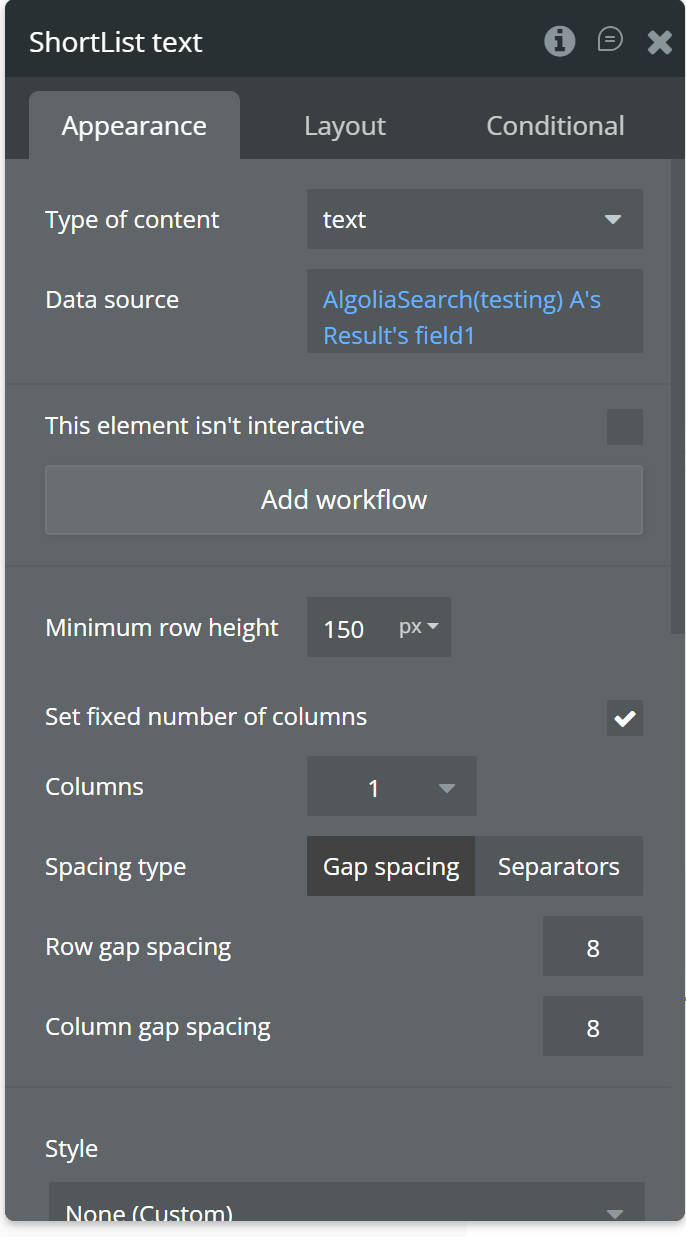Close the ShortList text panel
Viewport: 686px width, 1237px height.
[x=660, y=42]
